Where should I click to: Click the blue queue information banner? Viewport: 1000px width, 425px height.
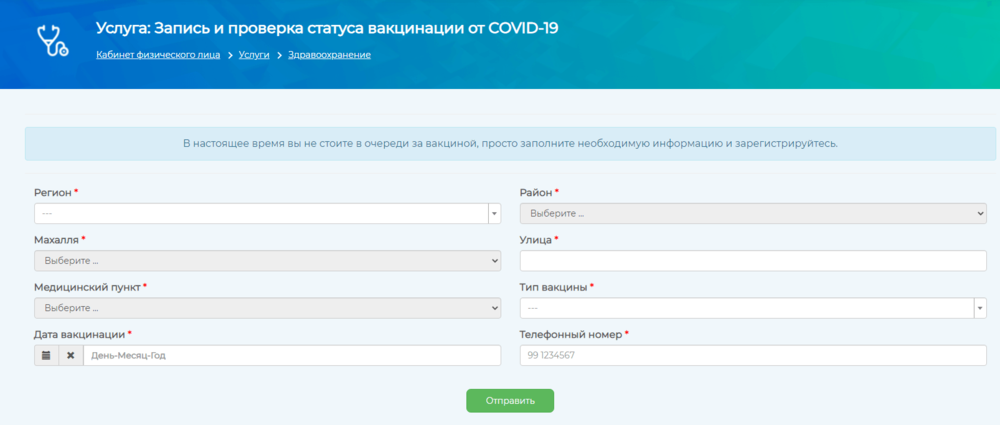[x=510, y=143]
